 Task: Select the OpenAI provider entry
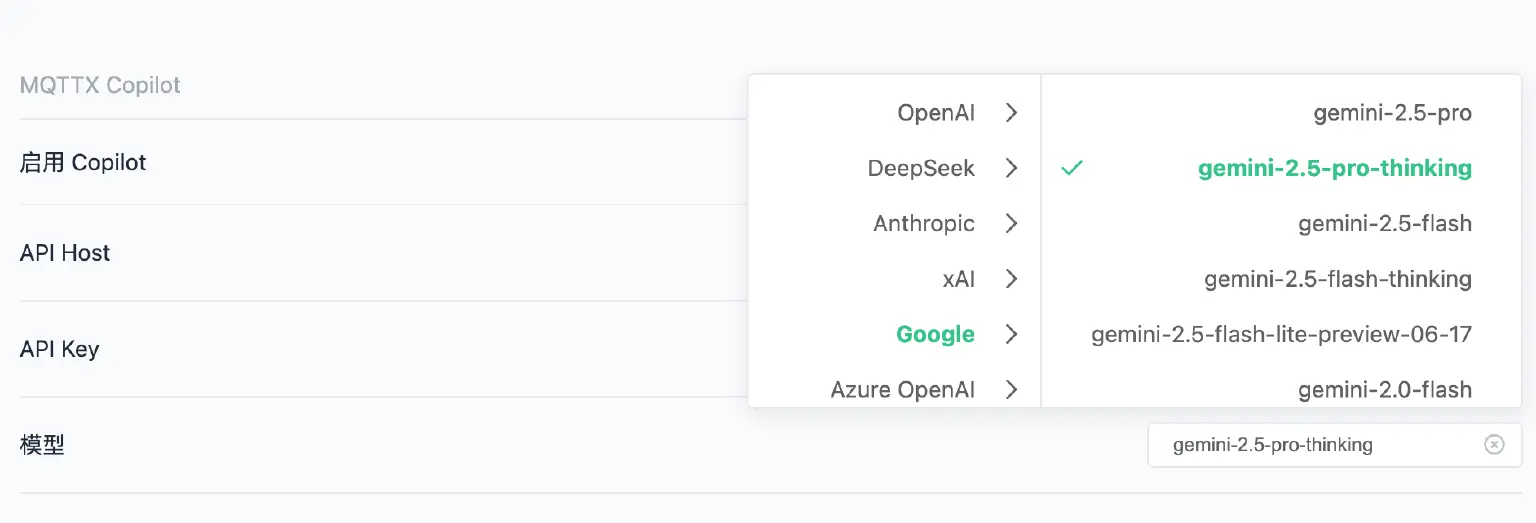(x=935, y=113)
